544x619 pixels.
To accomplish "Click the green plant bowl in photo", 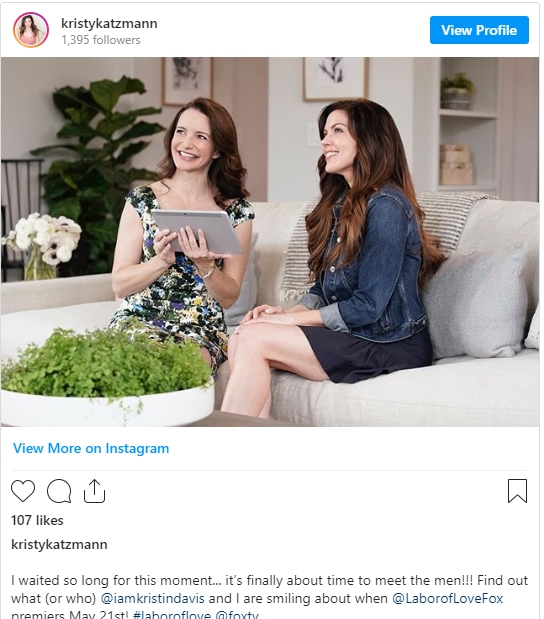I will [x=107, y=377].
